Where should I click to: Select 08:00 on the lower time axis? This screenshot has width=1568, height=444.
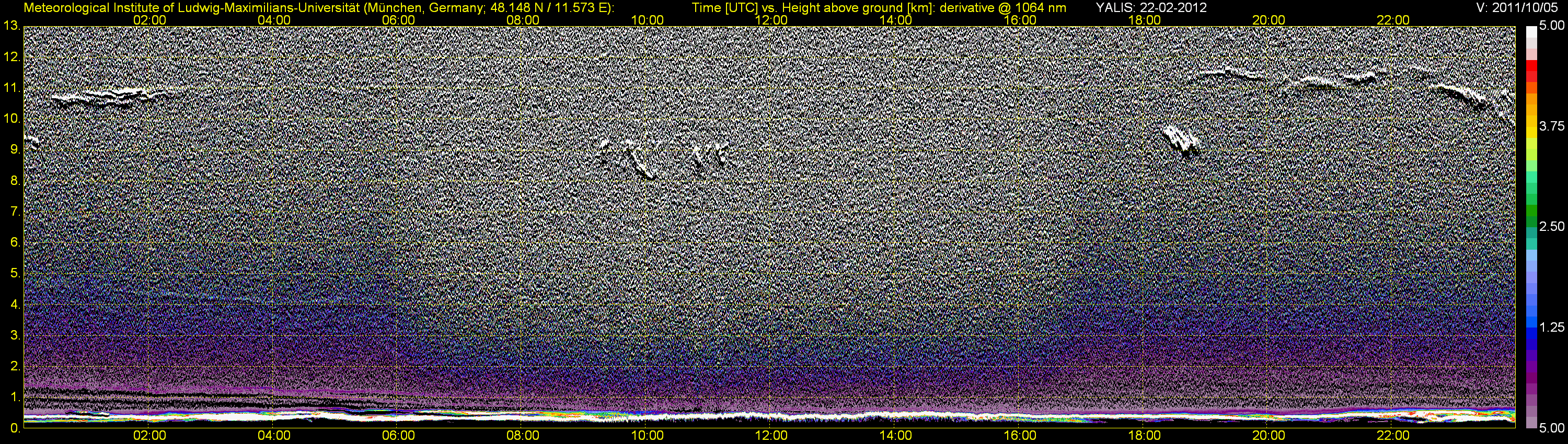(x=523, y=436)
